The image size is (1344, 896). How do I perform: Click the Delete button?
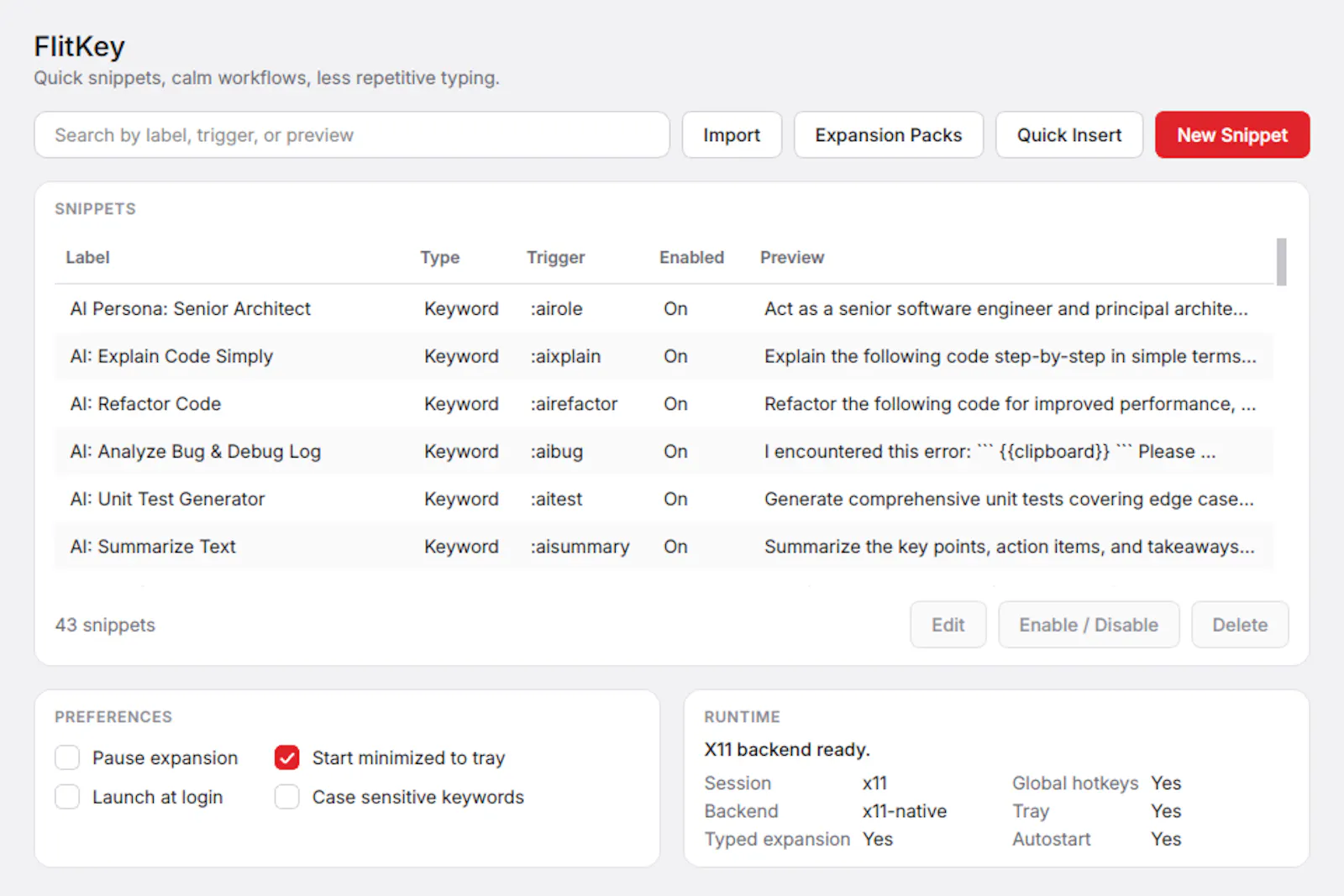tap(1240, 625)
